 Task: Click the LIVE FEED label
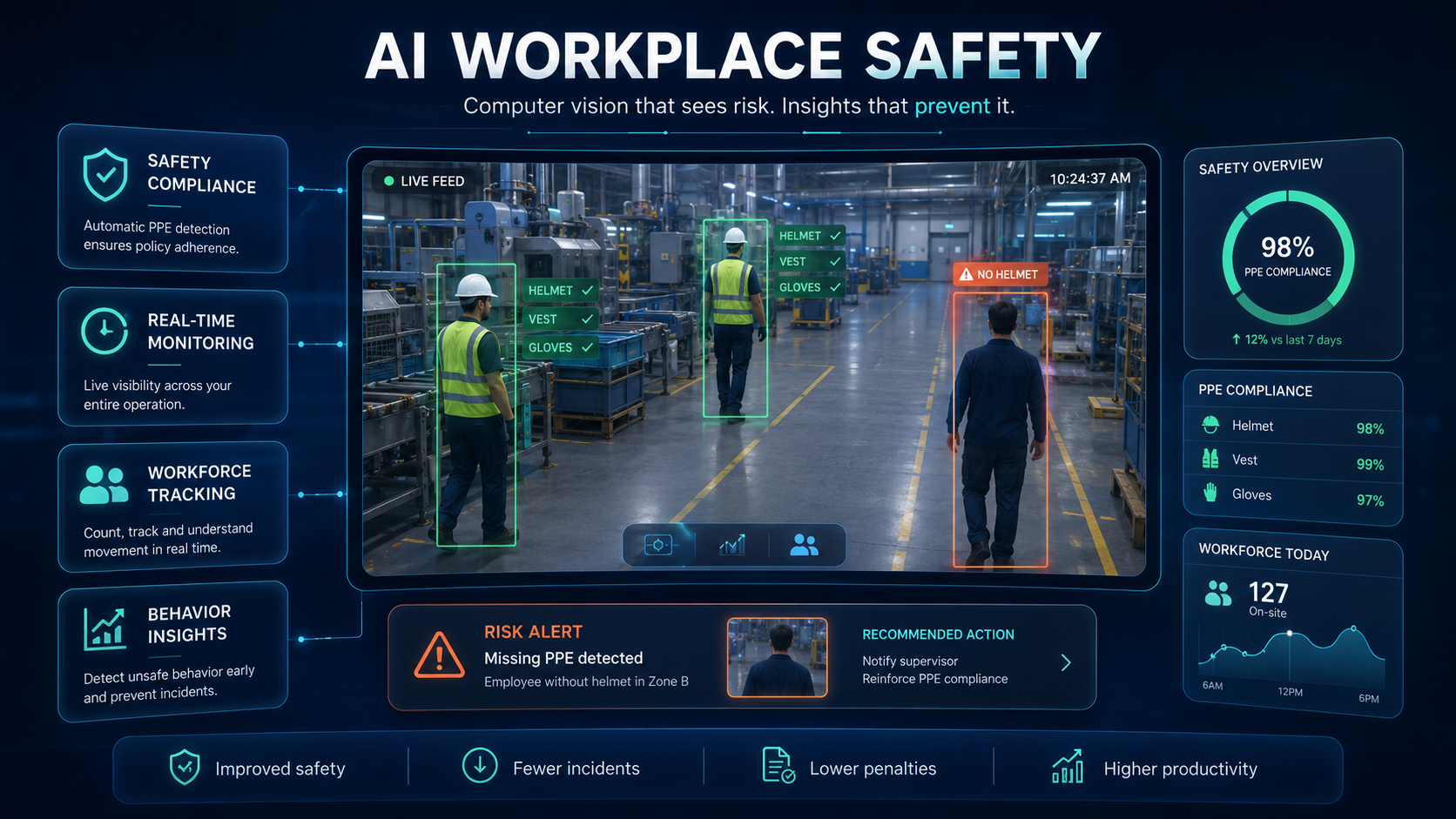tap(432, 181)
